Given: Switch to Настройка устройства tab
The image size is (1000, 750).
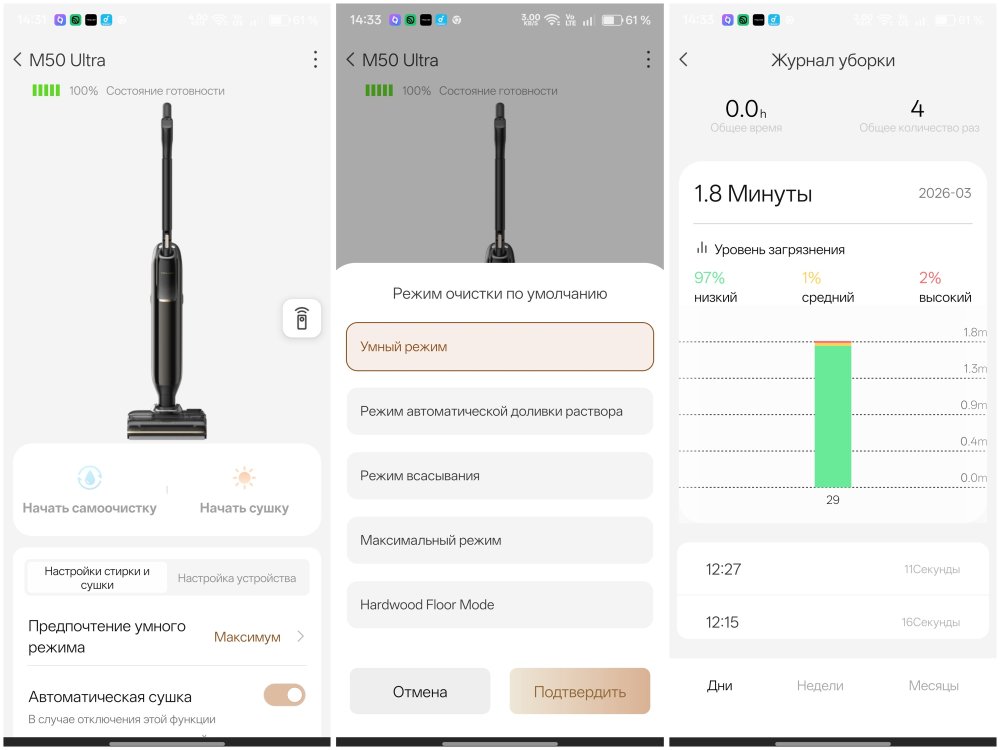Looking at the screenshot, I should click(237, 578).
